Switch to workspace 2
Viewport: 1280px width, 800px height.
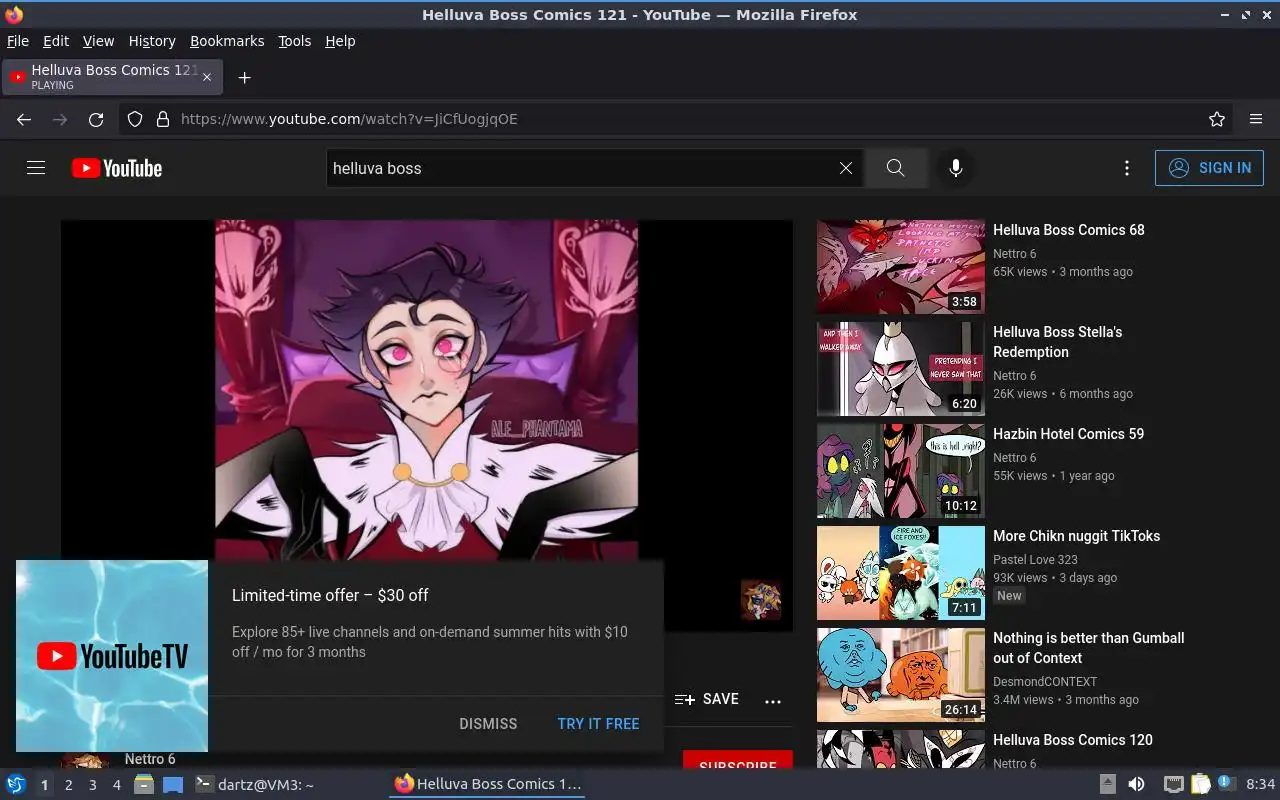pyautogui.click(x=68, y=785)
